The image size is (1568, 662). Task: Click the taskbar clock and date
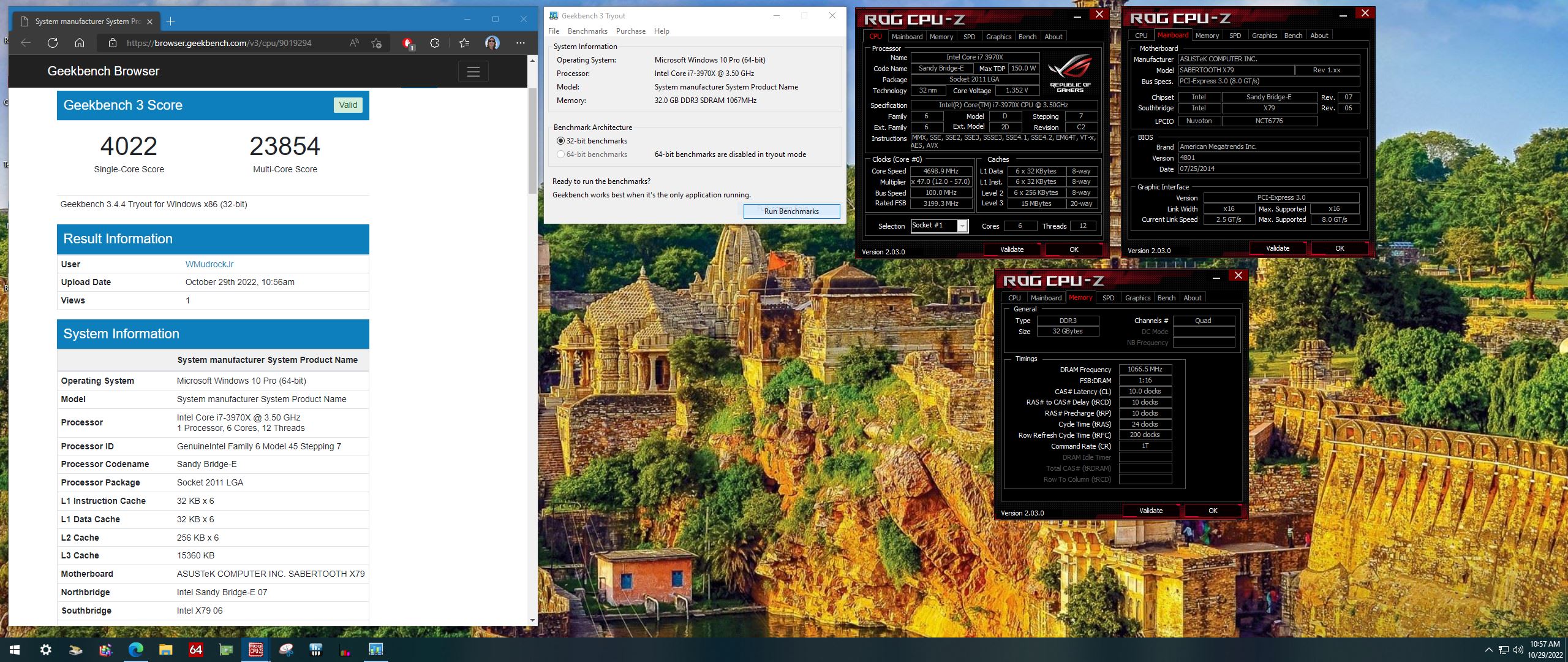click(1545, 650)
